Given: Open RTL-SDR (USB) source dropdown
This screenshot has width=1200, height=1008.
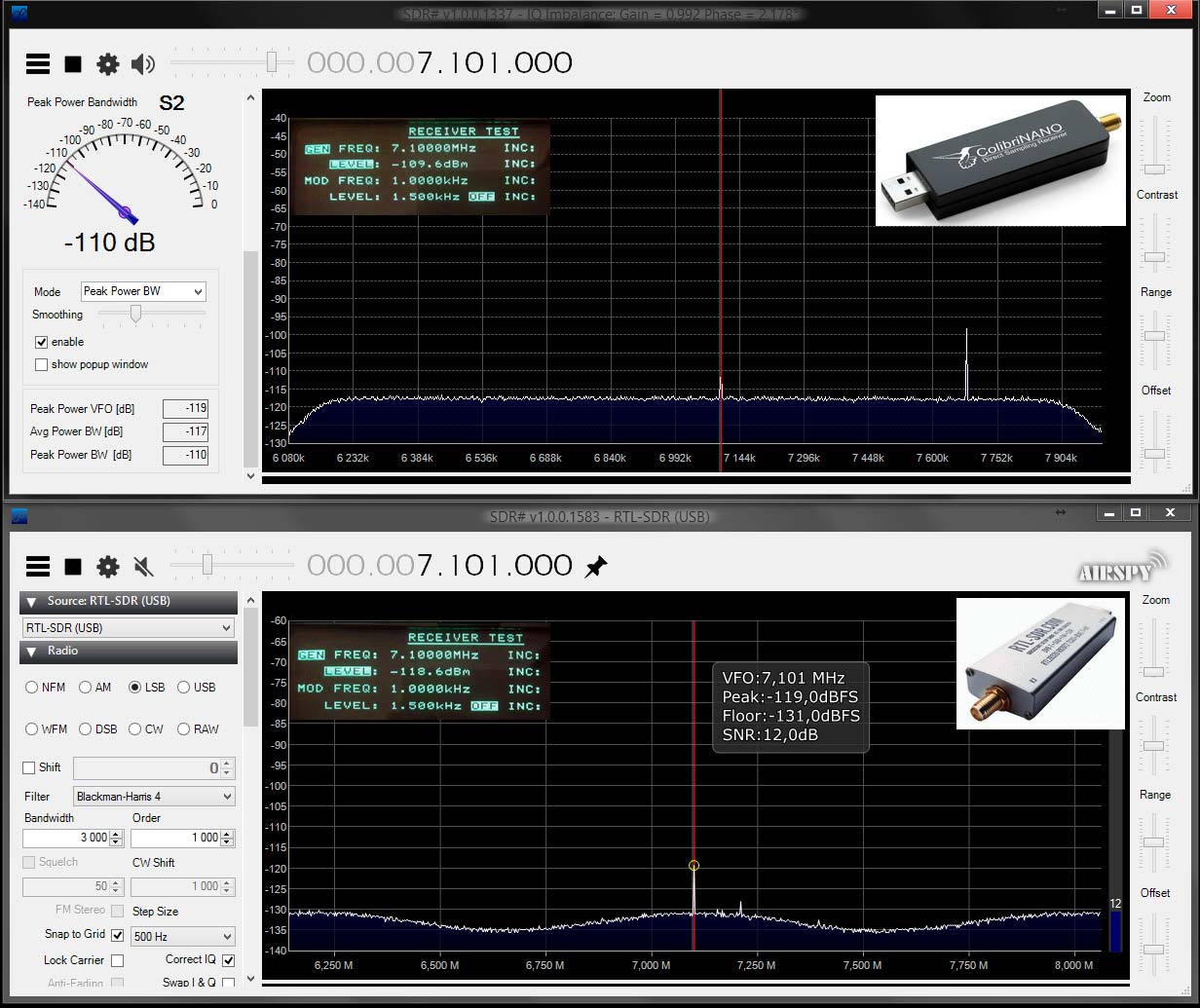Looking at the screenshot, I should point(129,628).
